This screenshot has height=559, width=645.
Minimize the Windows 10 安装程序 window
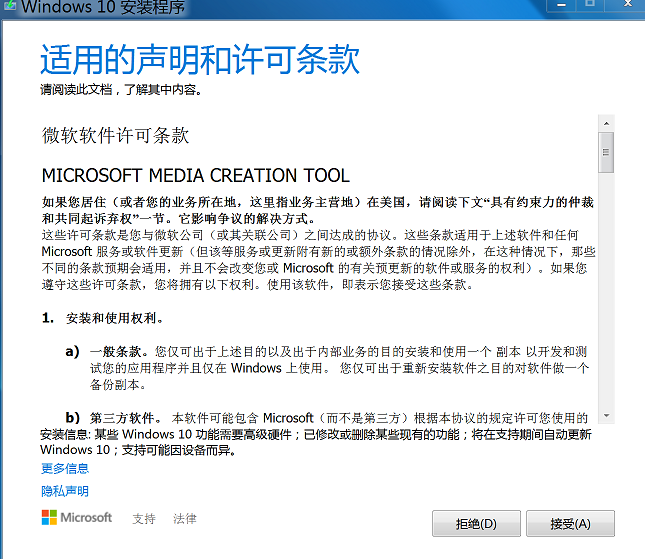(561, 5)
